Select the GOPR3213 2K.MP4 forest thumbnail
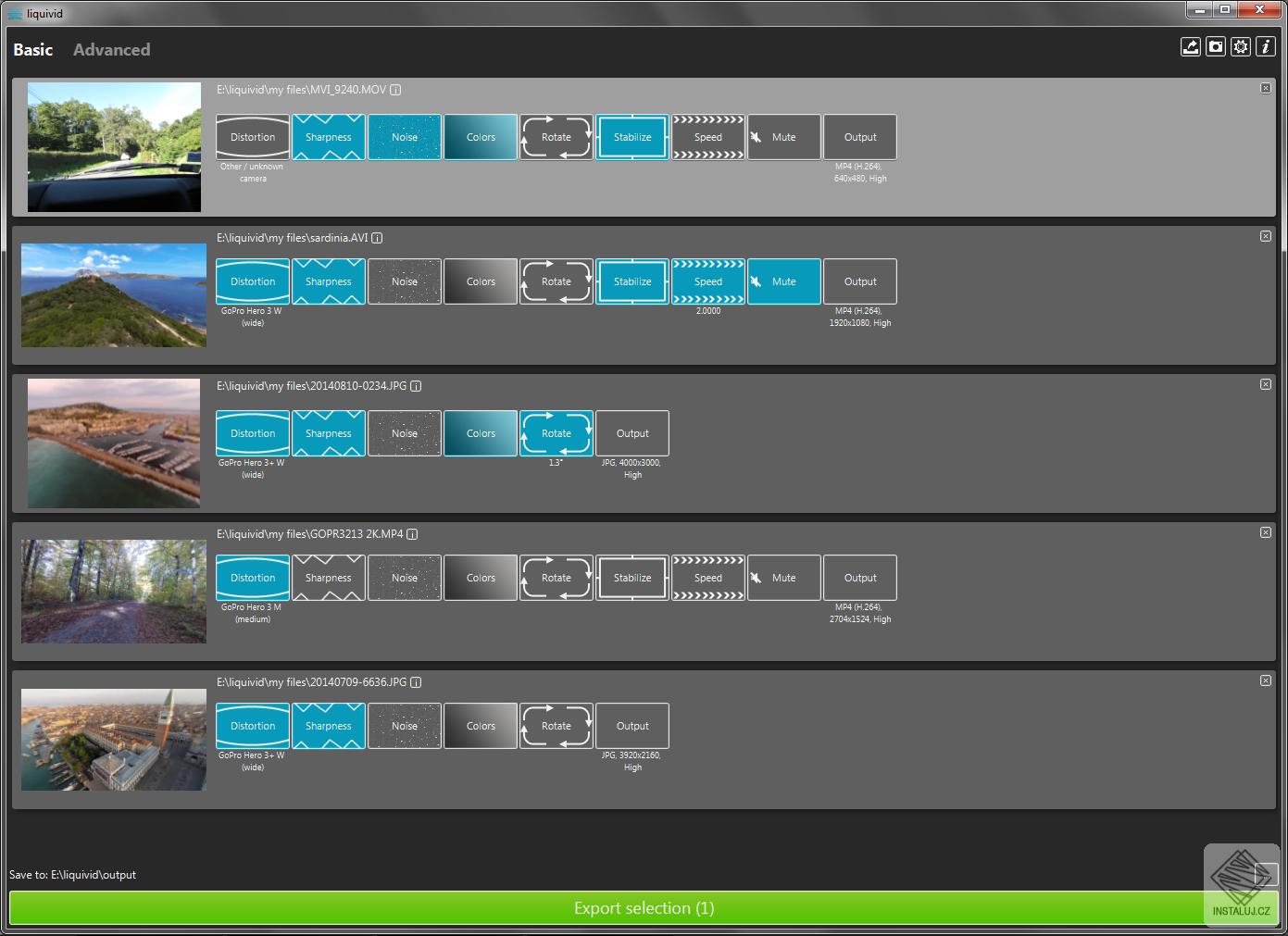The height and width of the screenshot is (936, 1288). pyautogui.click(x=114, y=592)
